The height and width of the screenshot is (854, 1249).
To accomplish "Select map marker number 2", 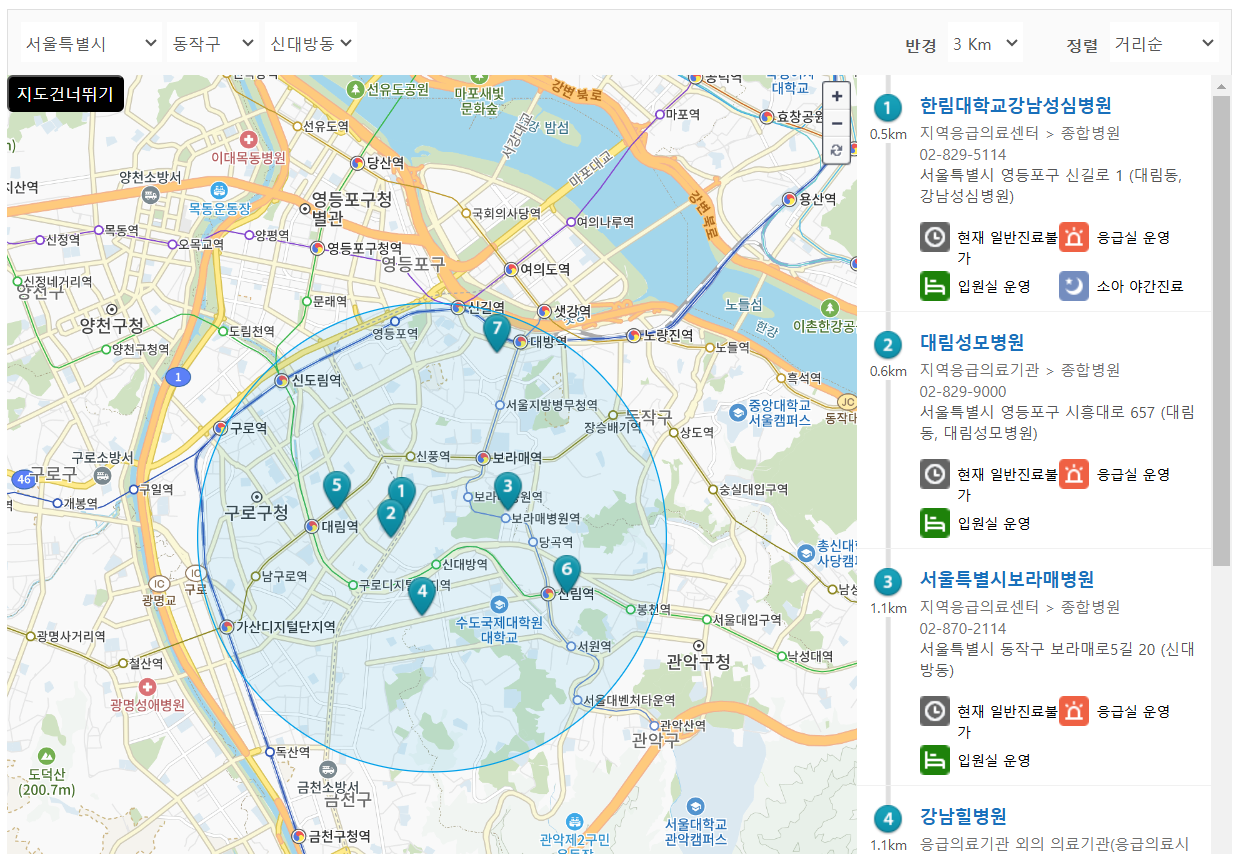I will click(x=391, y=518).
